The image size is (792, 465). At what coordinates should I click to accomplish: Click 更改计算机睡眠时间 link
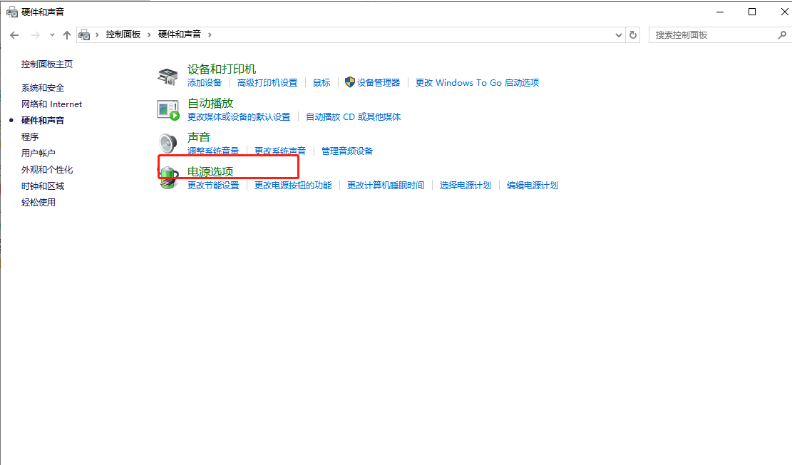[x=385, y=185]
